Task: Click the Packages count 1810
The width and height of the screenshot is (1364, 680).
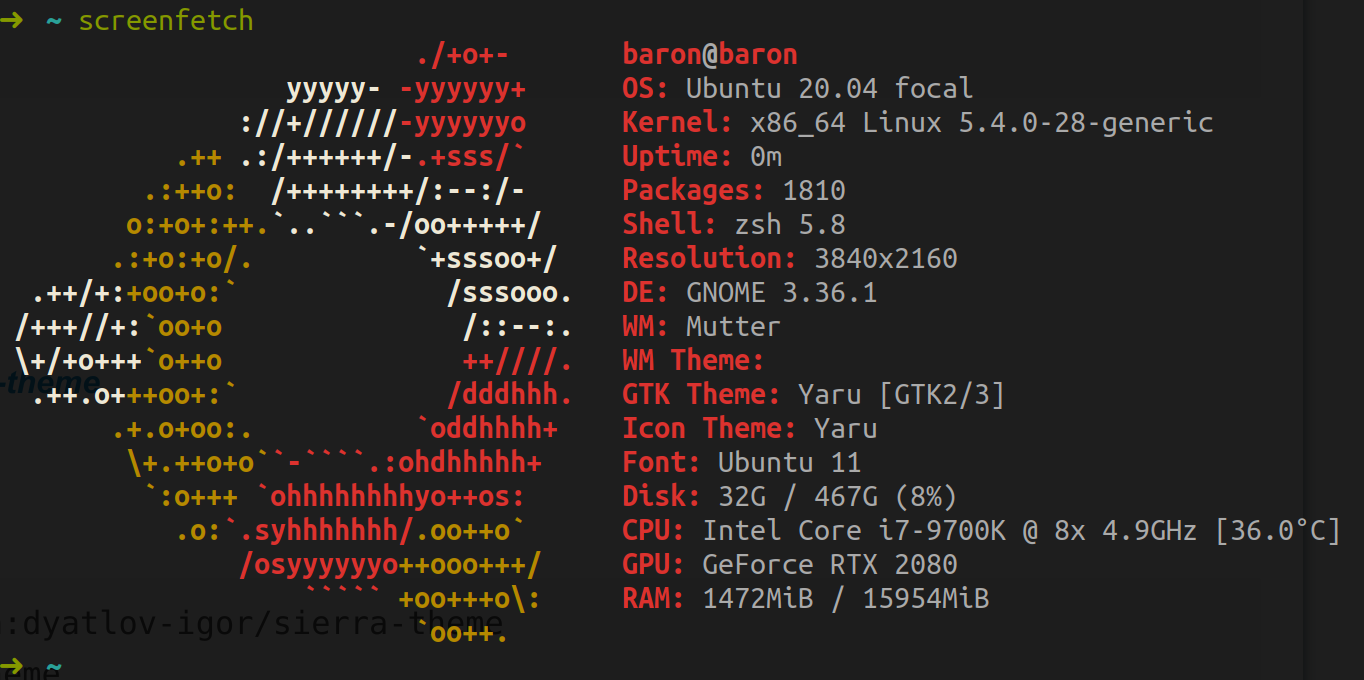Action: click(x=814, y=191)
